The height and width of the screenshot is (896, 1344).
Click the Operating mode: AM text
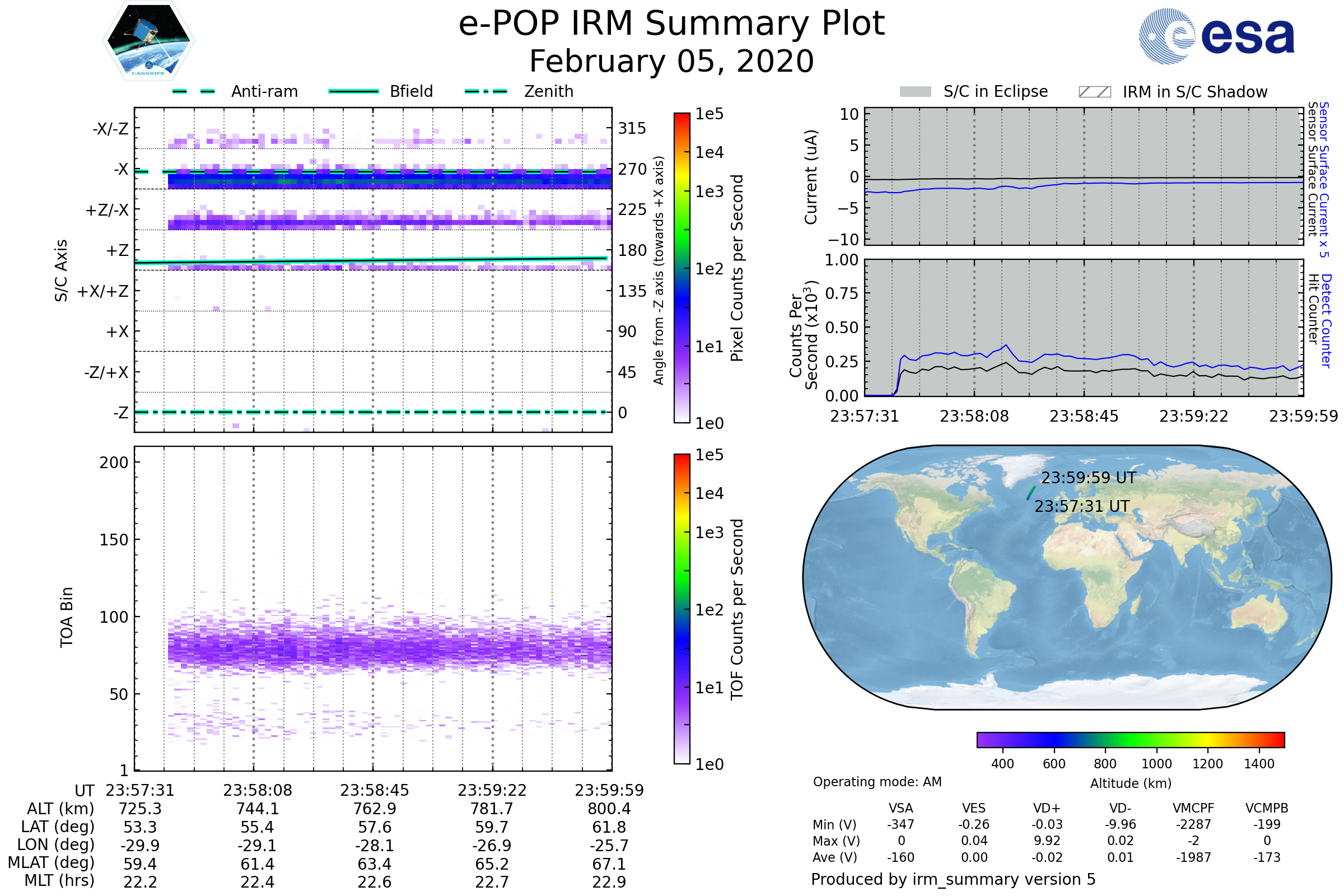(x=877, y=782)
